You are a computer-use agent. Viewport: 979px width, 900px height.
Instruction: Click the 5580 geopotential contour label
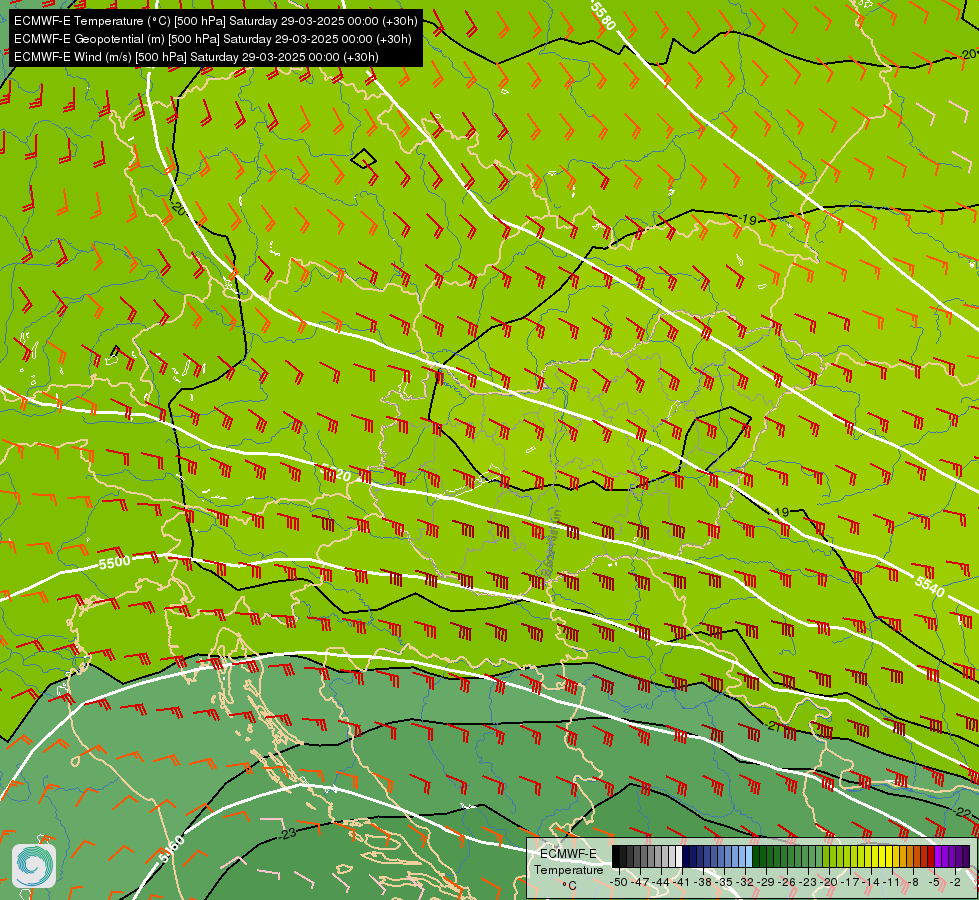point(603,16)
